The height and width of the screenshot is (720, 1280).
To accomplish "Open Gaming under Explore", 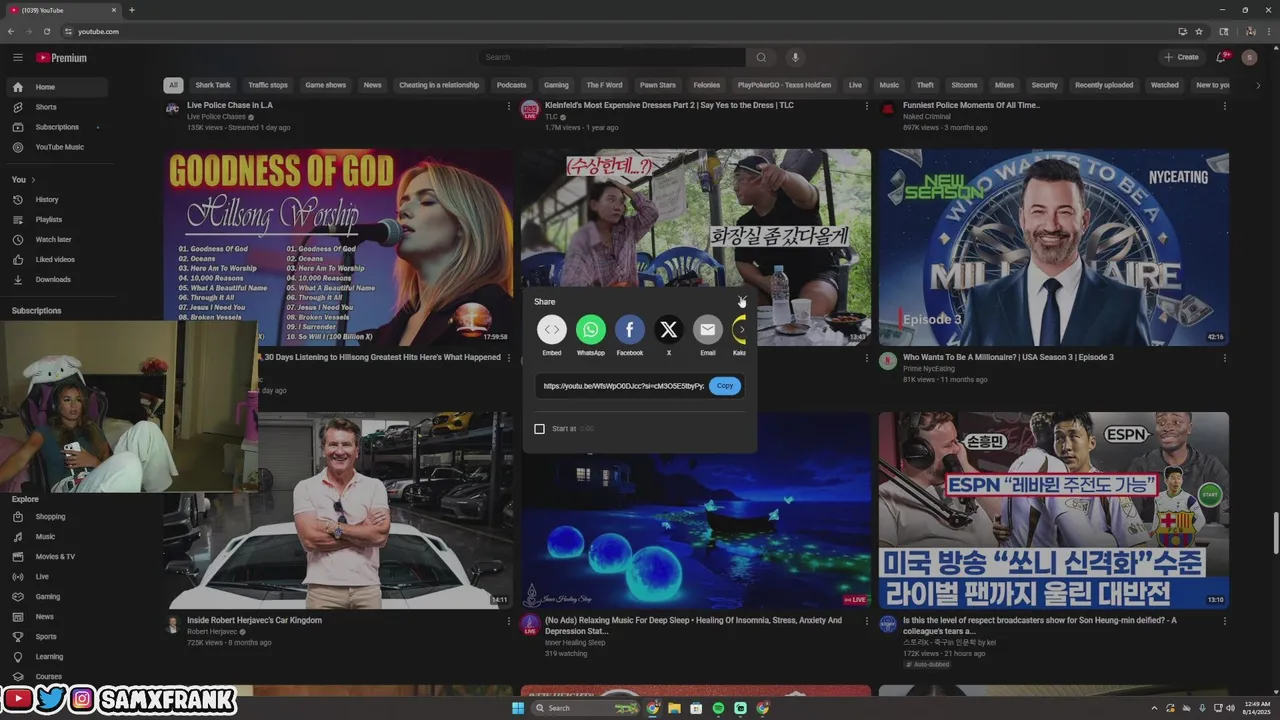I will 57,596.
